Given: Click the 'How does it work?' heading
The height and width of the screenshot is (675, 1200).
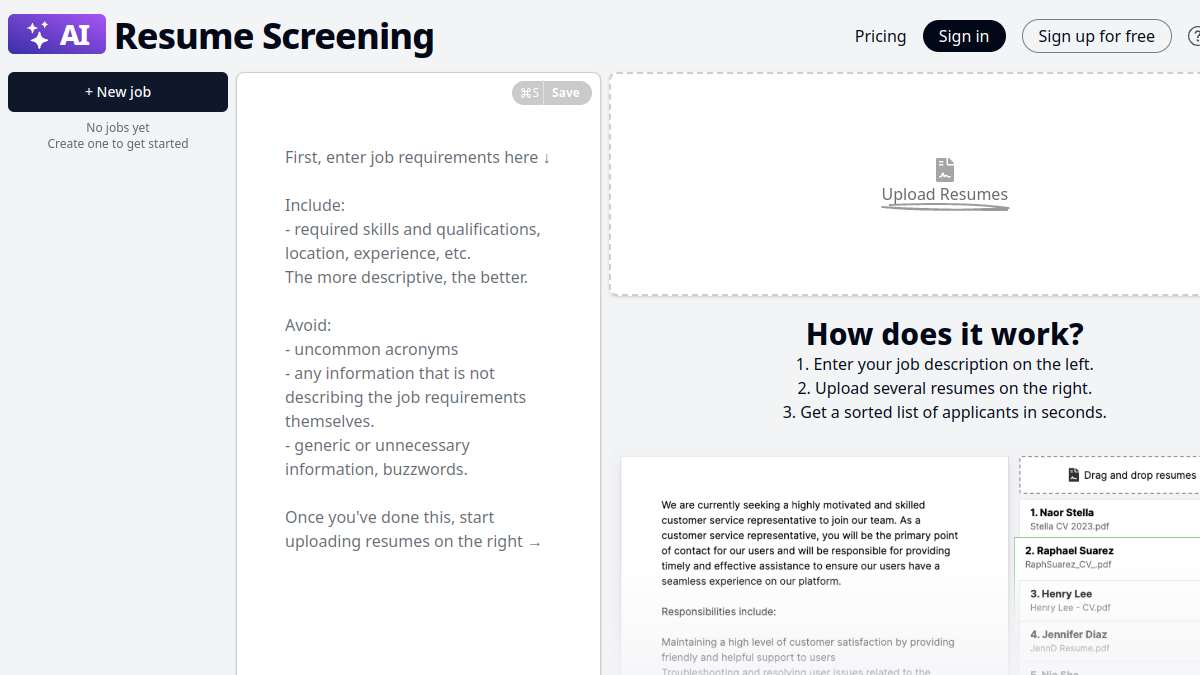Looking at the screenshot, I should click(x=945, y=333).
